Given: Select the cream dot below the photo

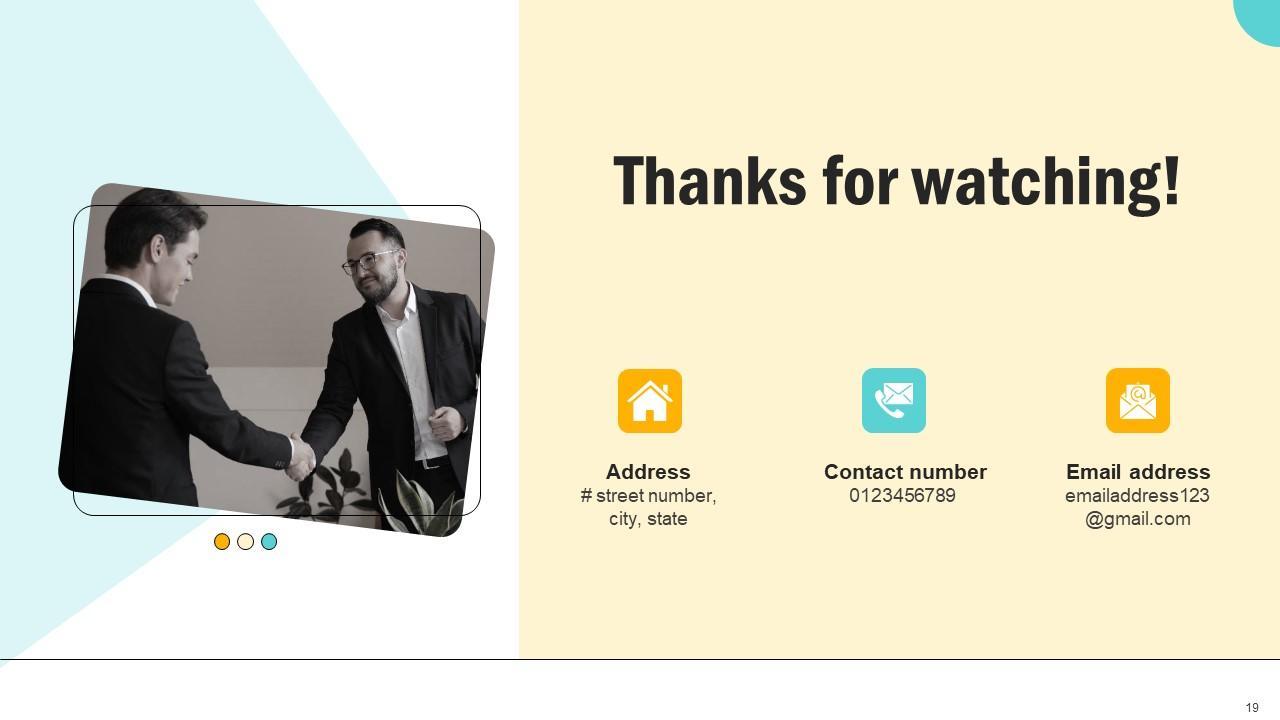Looking at the screenshot, I should [245, 542].
